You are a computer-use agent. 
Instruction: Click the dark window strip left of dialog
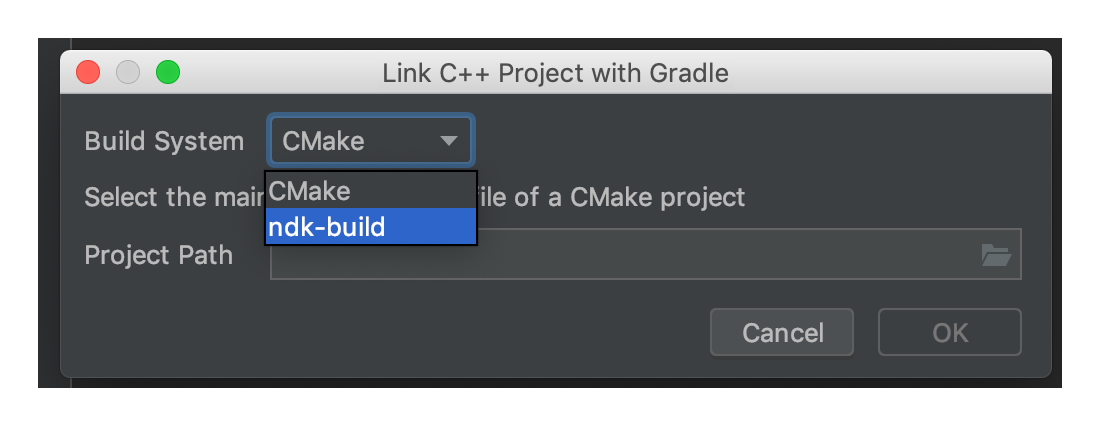(x=55, y=213)
